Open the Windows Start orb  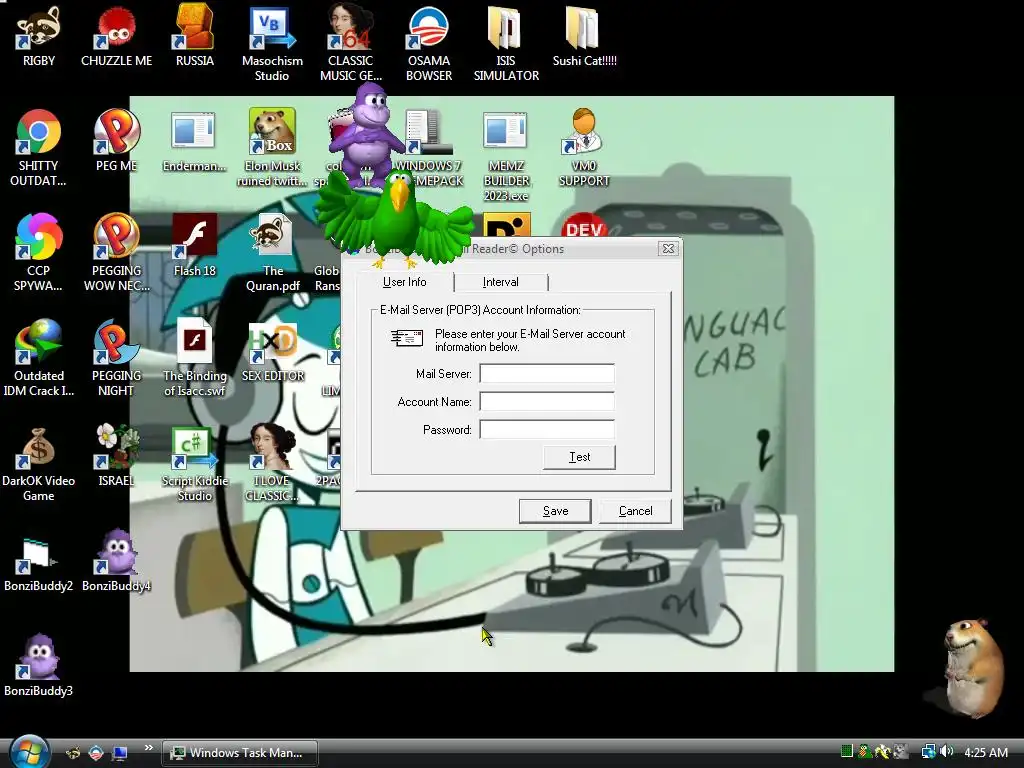point(30,752)
